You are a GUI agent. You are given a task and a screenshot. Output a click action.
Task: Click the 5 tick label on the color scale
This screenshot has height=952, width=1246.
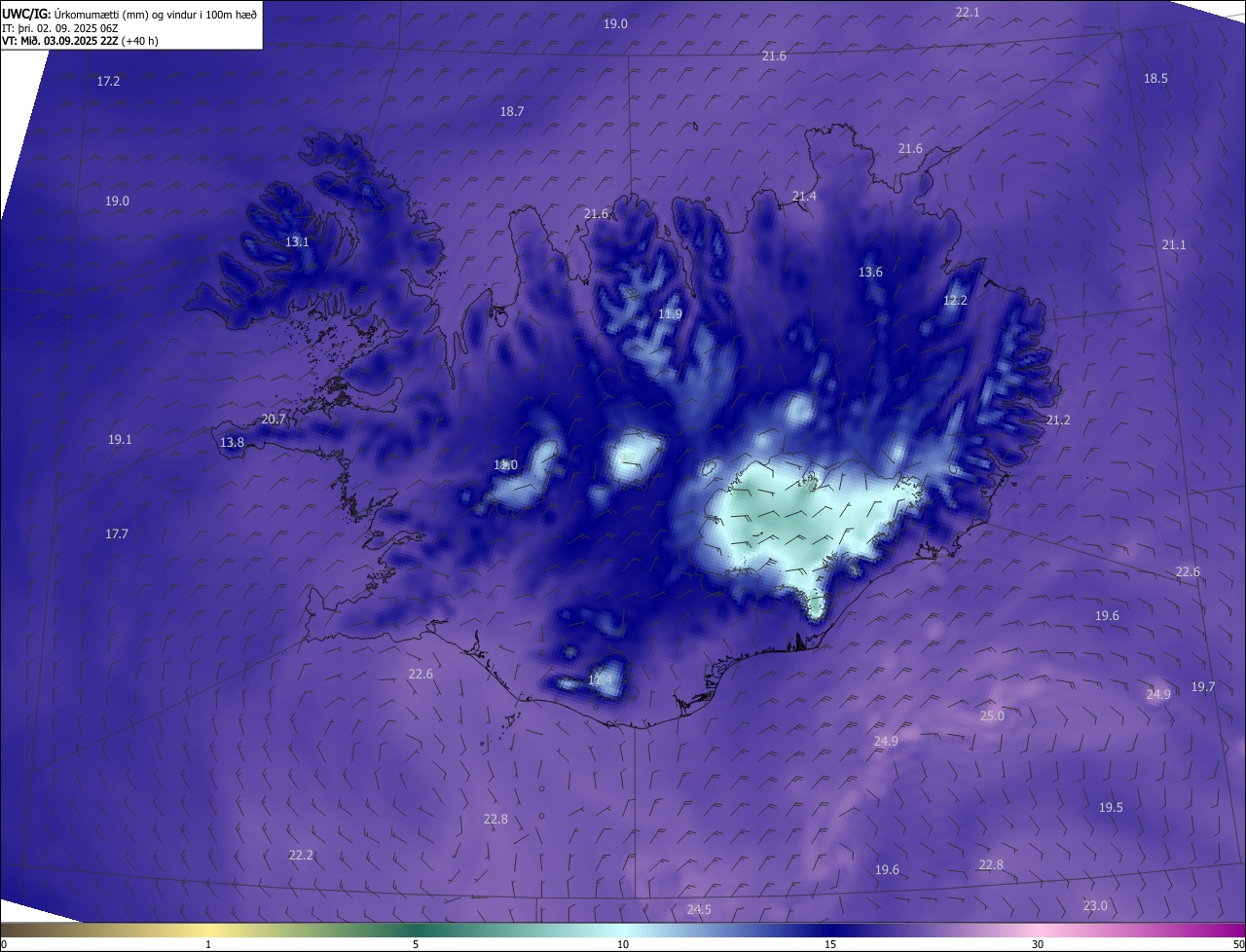(416, 944)
